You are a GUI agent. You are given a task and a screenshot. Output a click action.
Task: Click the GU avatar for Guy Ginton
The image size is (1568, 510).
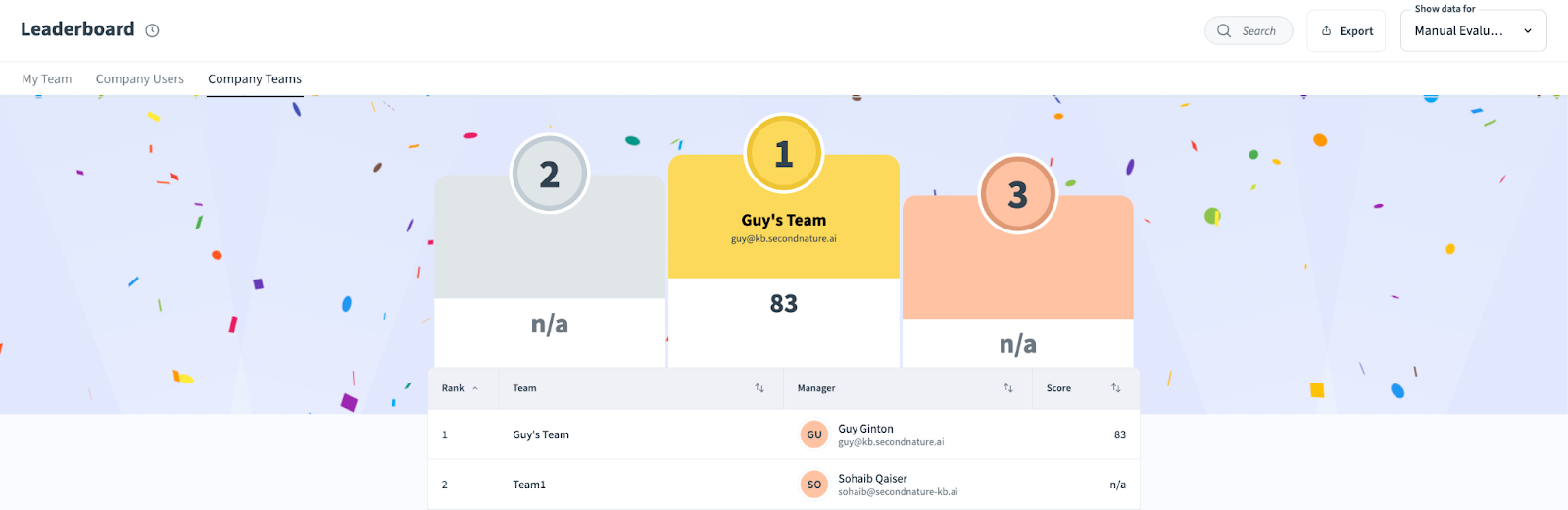coord(814,434)
